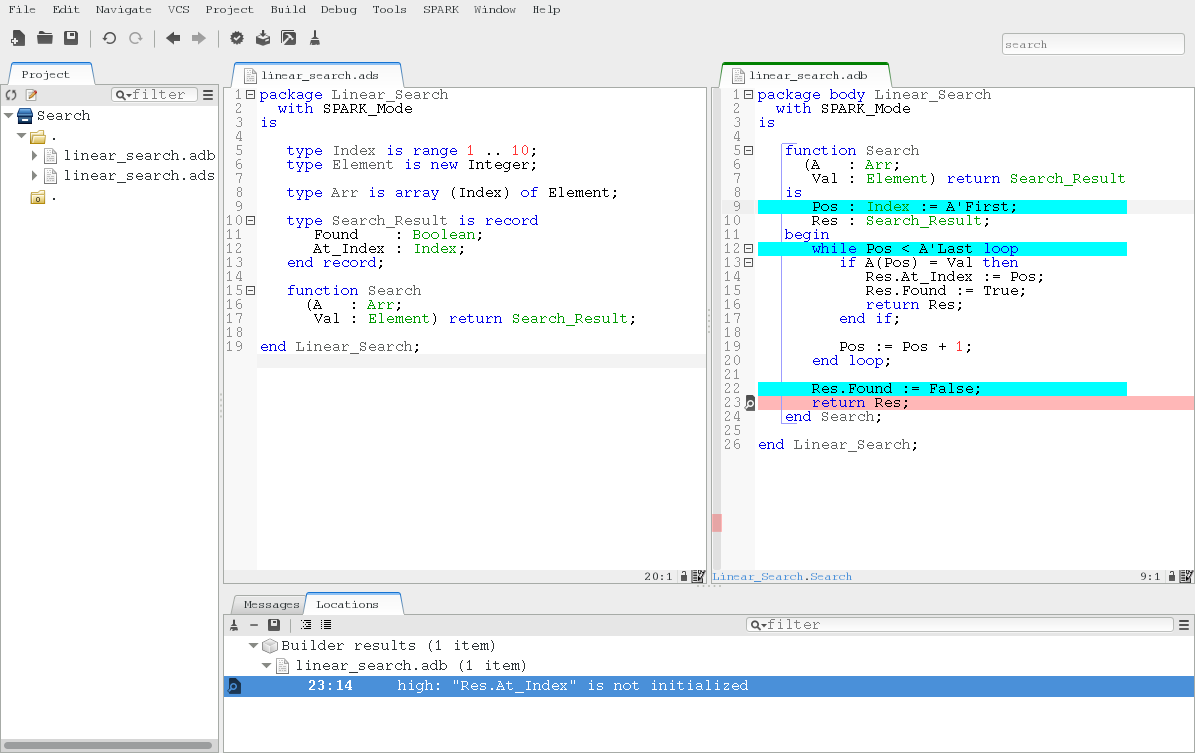This screenshot has width=1195, height=753.
Task: Click the minus remove icon in Locations
Action: tap(254, 625)
